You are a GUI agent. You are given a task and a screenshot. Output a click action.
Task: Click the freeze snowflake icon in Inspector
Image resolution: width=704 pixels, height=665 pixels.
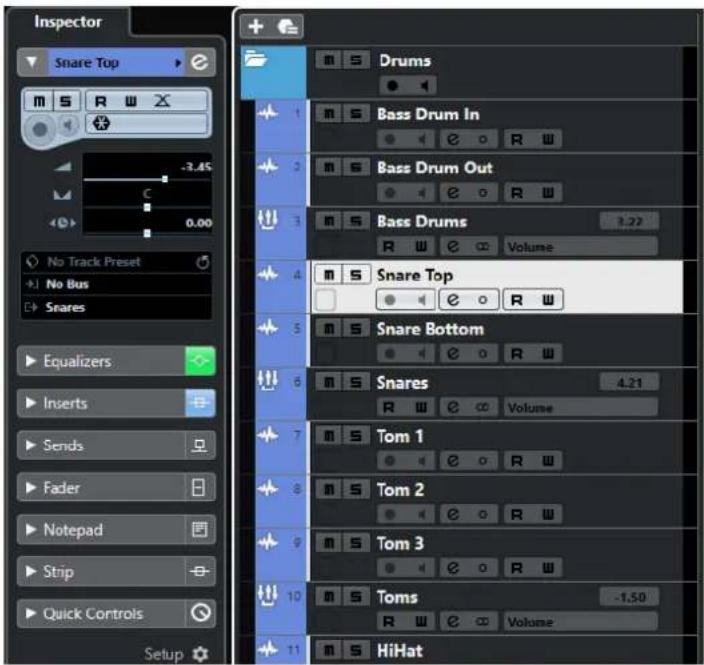101,123
